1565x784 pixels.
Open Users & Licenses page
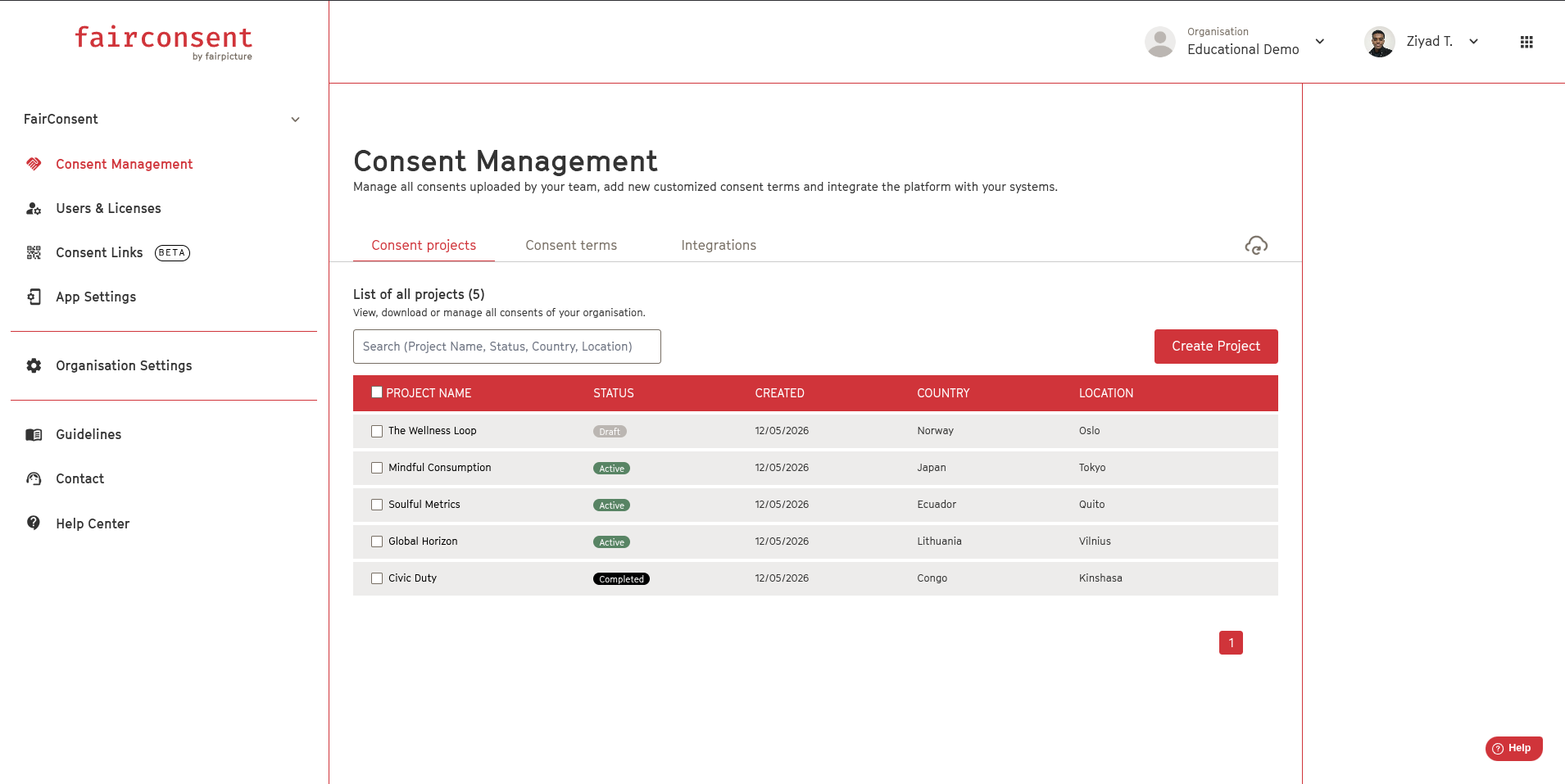click(108, 208)
